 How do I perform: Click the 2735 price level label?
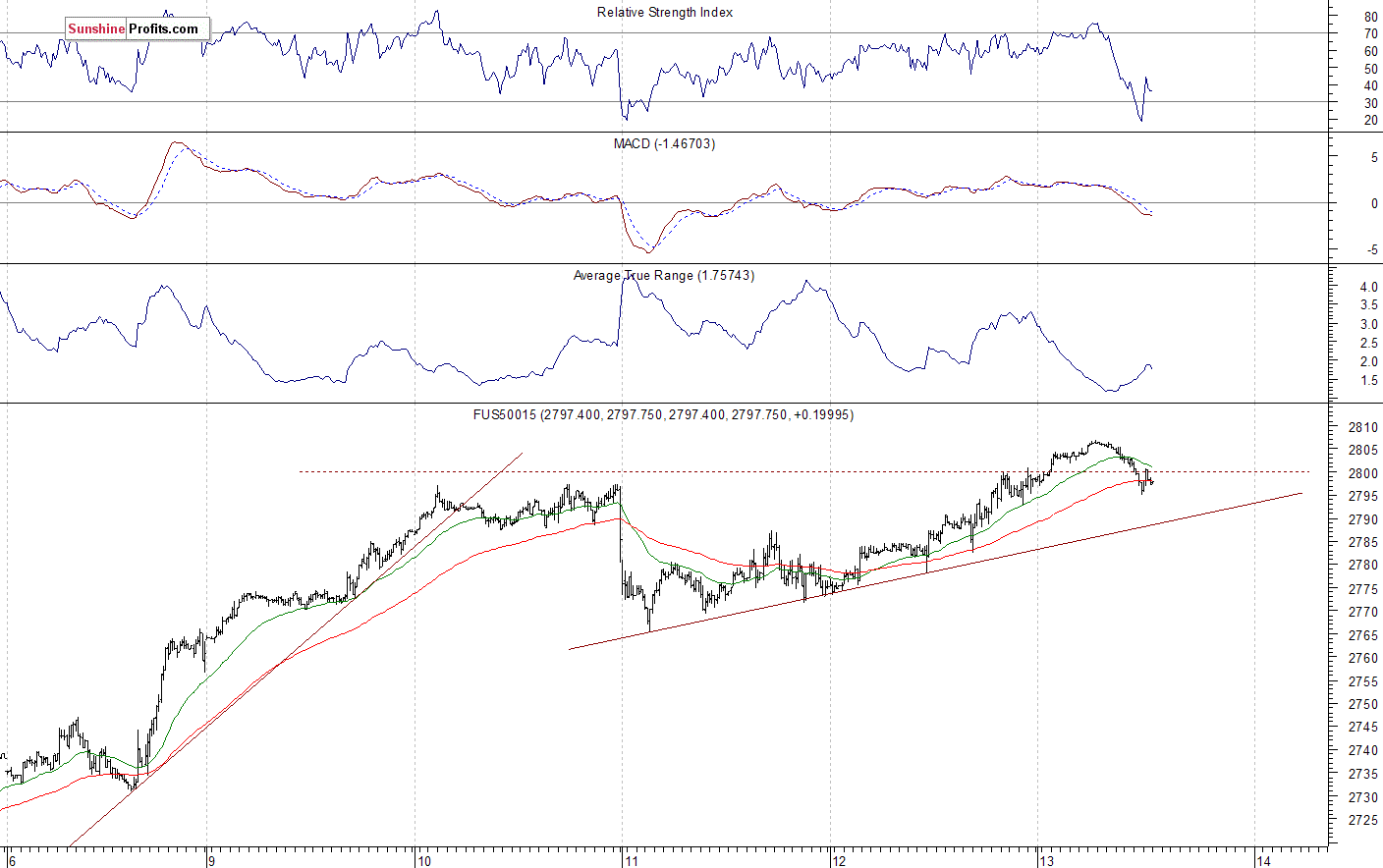1362,774
